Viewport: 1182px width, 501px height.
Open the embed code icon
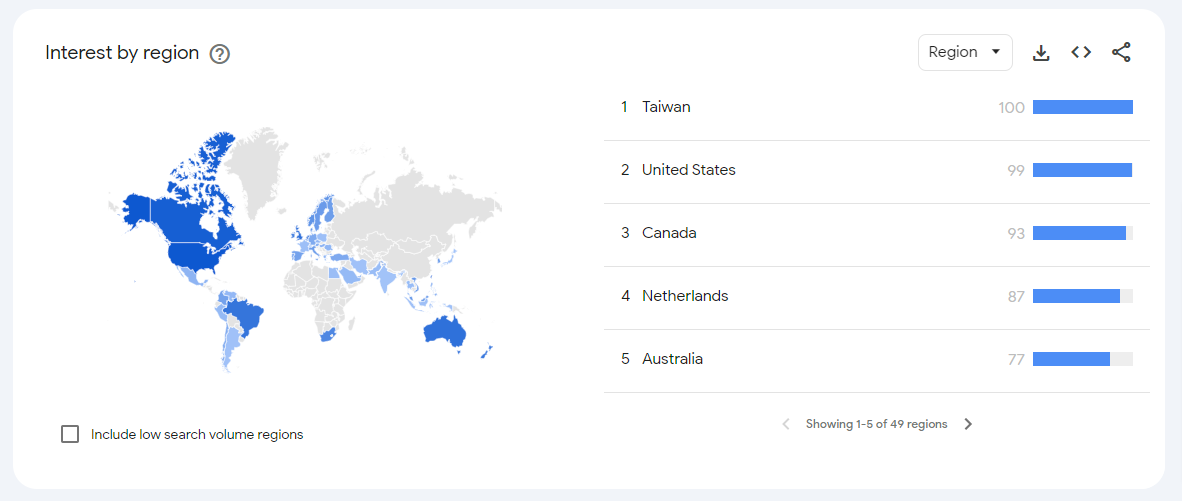pos(1081,53)
